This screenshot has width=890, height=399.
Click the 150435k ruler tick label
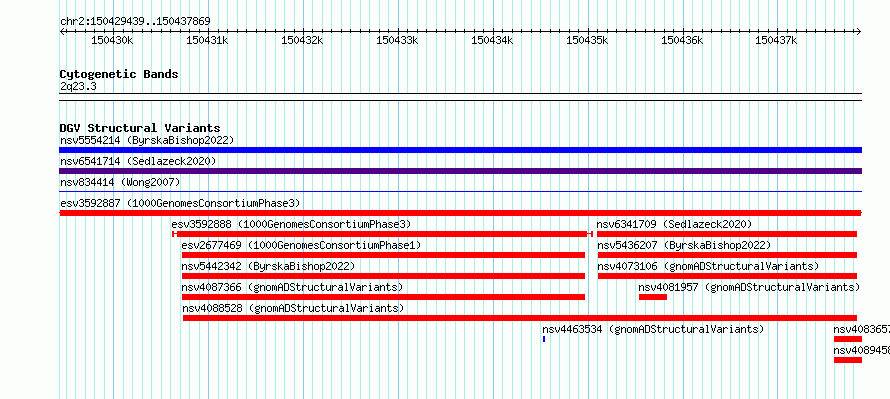(587, 40)
